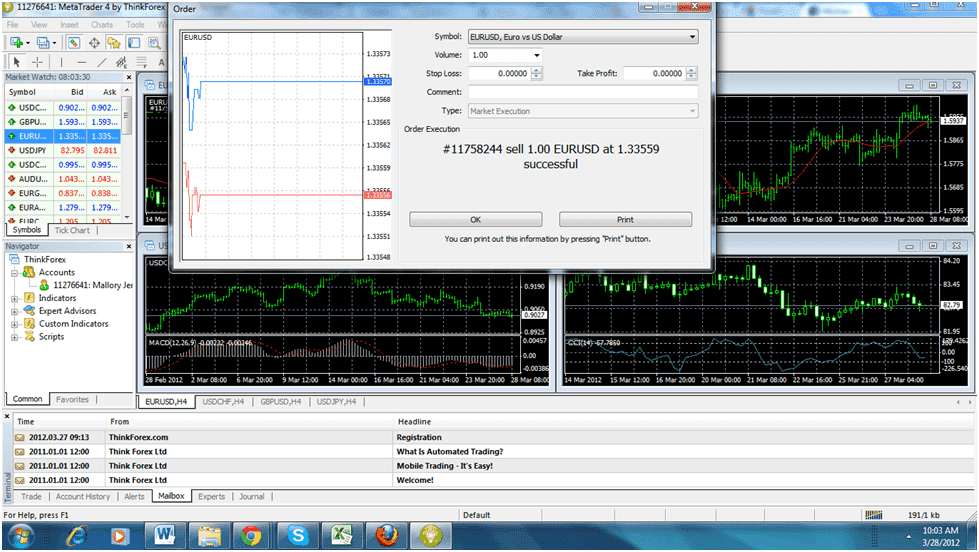Toggle the Data Window crosshair-diamond icon
979x552 pixels.
pyautogui.click(x=94, y=42)
